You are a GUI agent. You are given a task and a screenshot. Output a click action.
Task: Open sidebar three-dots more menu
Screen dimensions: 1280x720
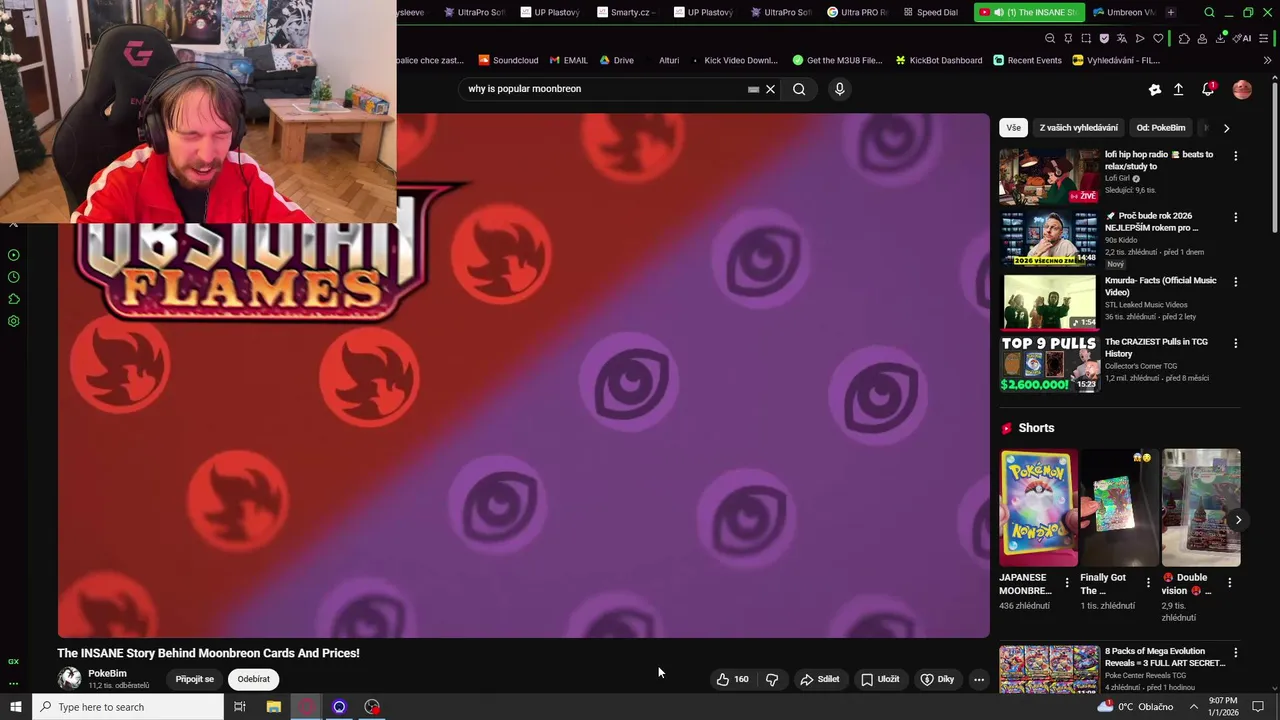click(x=14, y=683)
